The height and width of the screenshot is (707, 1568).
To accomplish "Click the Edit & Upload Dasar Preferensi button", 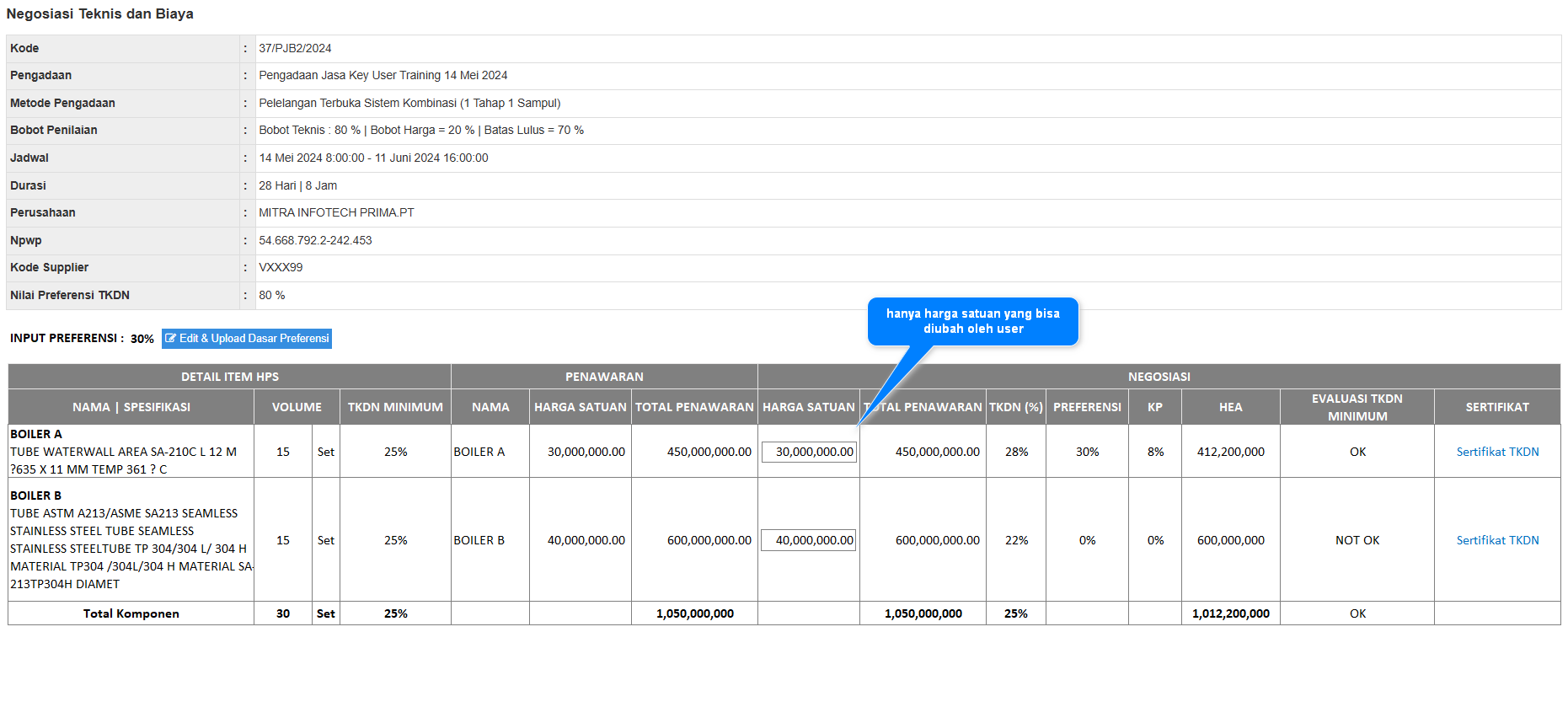I will tap(247, 339).
